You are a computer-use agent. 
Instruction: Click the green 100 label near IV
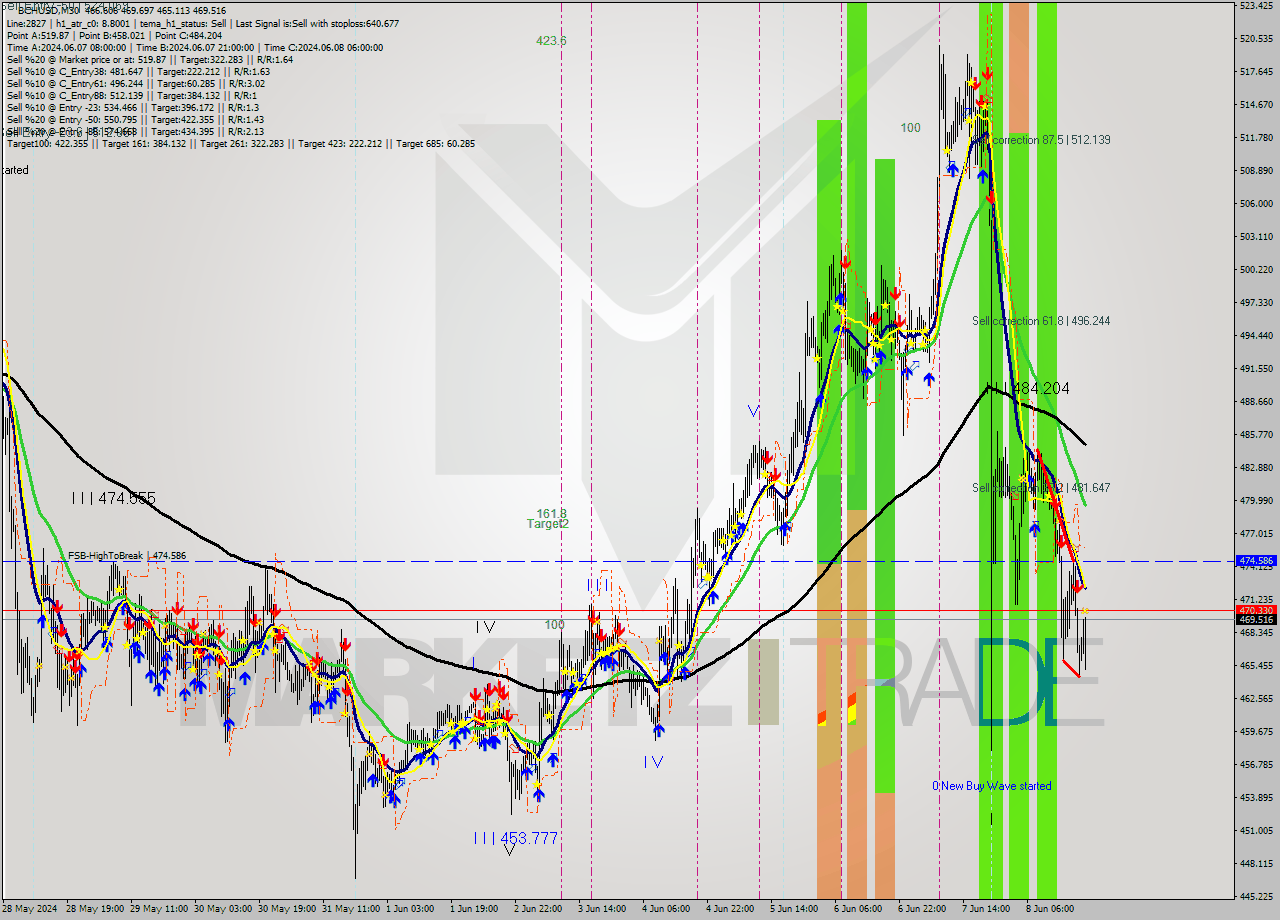pyautogui.click(x=555, y=625)
